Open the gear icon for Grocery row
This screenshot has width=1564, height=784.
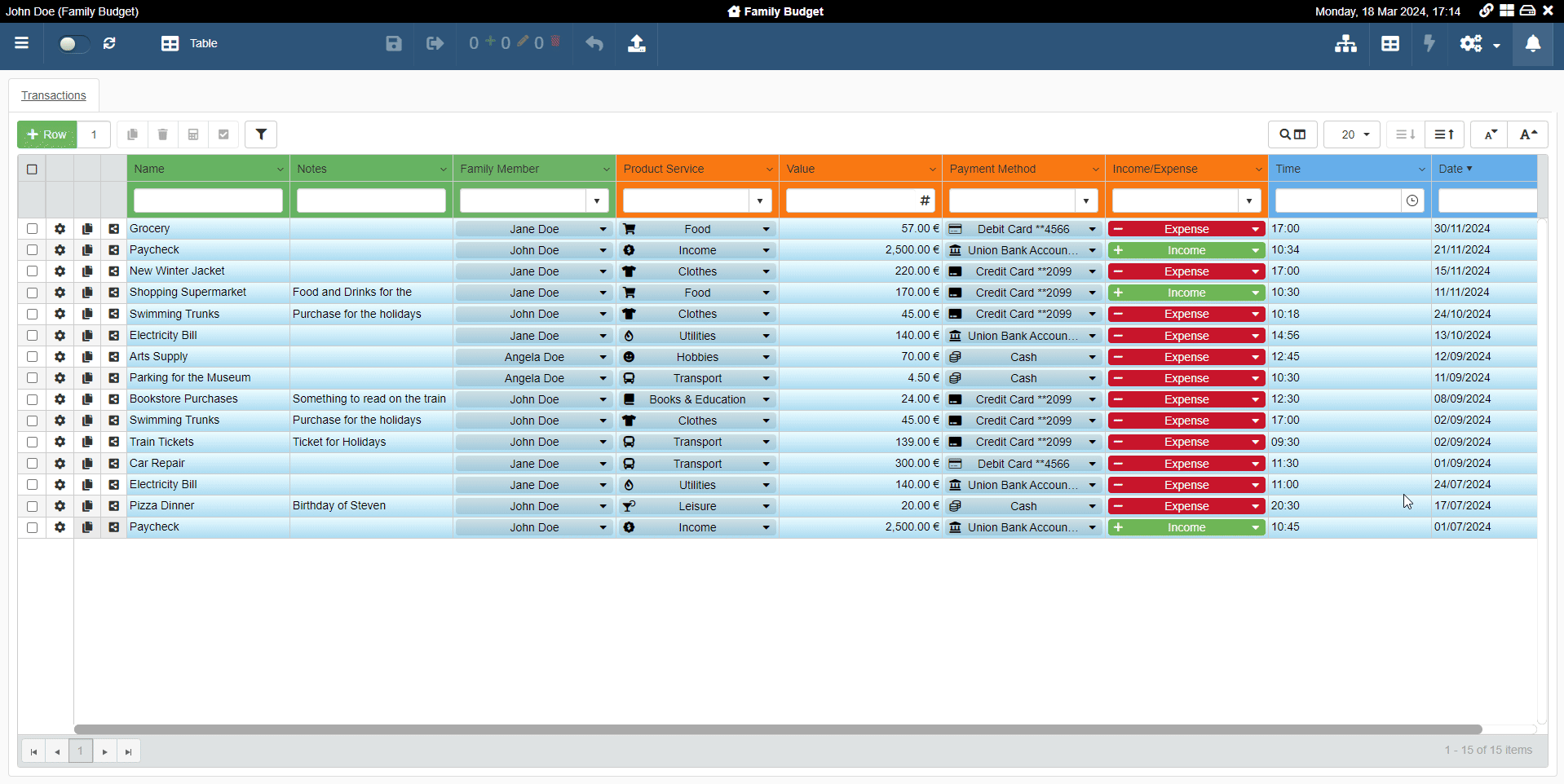[x=60, y=229]
